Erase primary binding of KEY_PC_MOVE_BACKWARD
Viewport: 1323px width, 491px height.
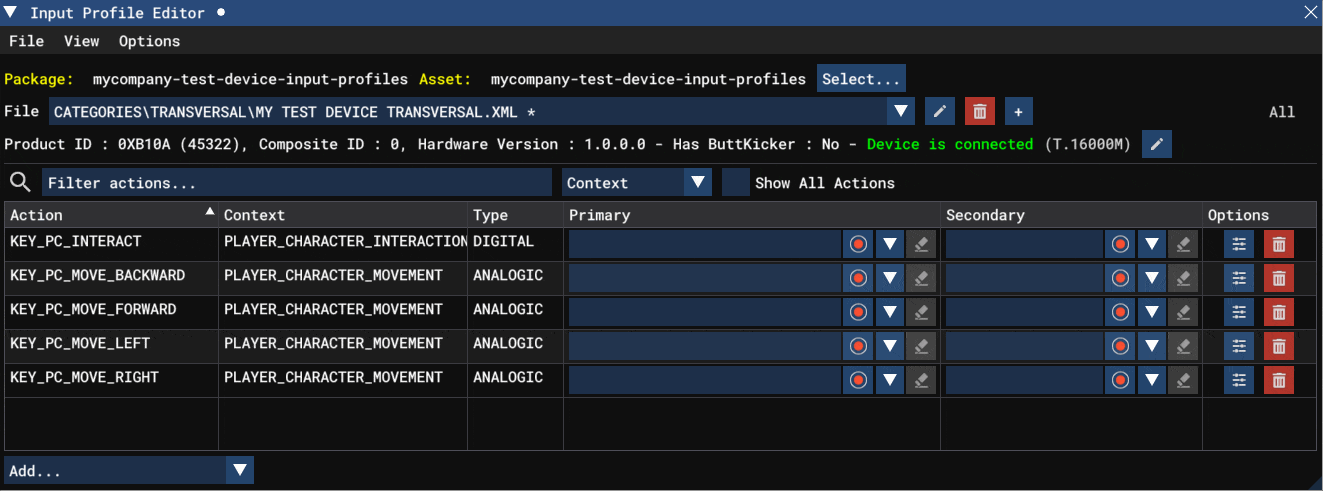[921, 278]
